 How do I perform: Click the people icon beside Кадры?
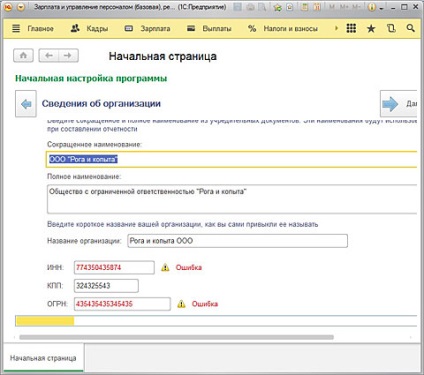(x=75, y=29)
